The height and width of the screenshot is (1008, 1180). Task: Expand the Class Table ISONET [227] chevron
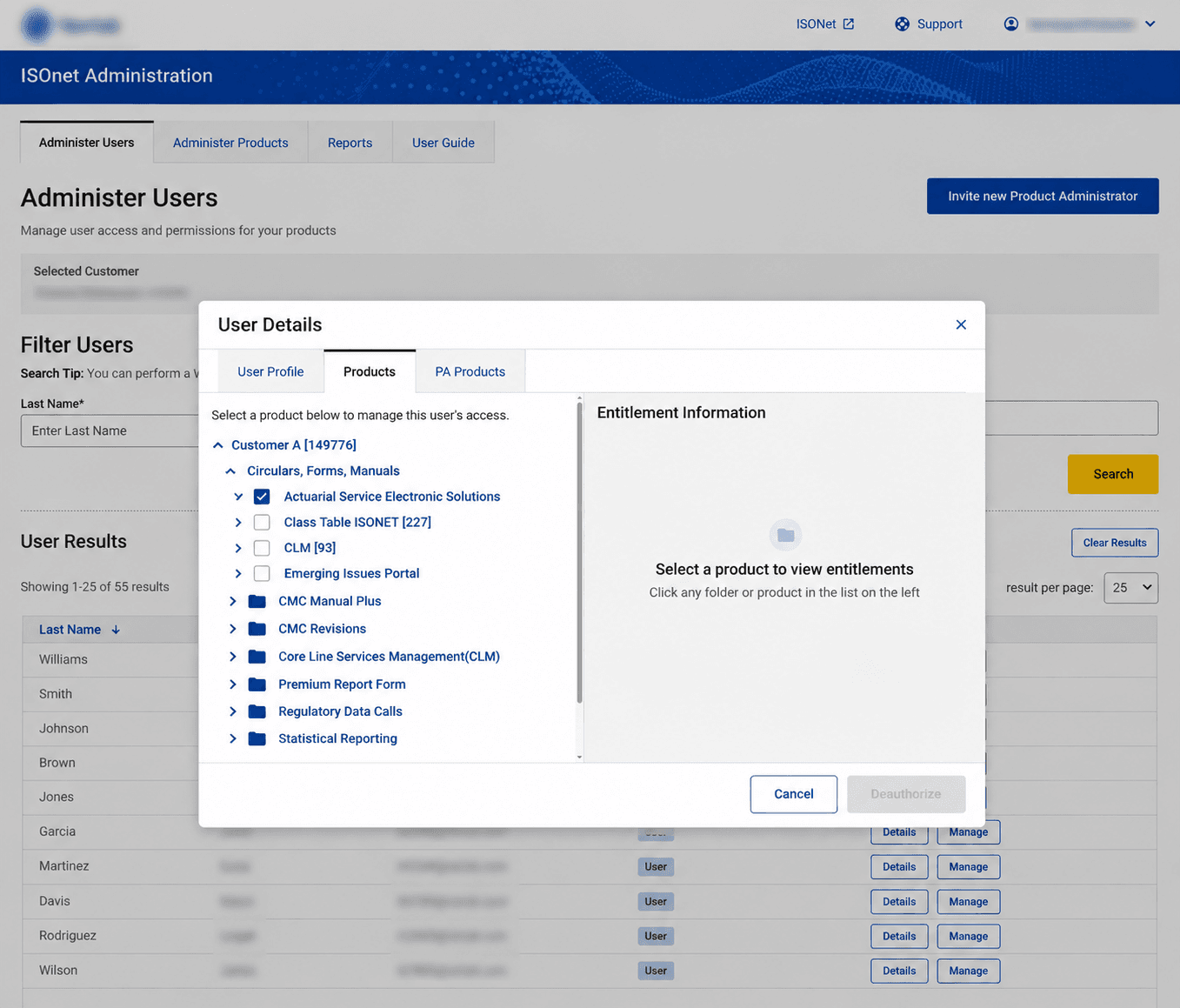(x=238, y=522)
